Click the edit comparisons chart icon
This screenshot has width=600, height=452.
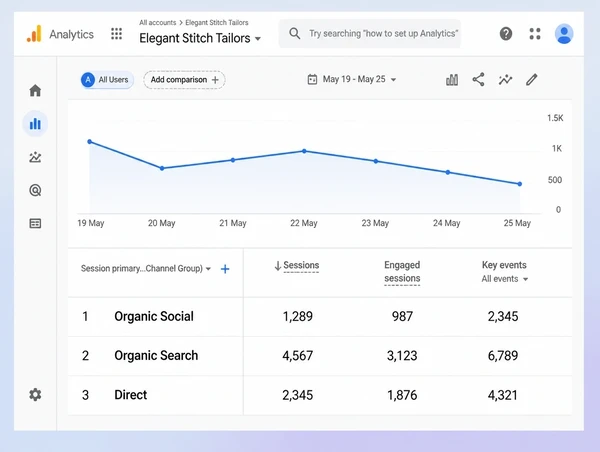point(452,80)
